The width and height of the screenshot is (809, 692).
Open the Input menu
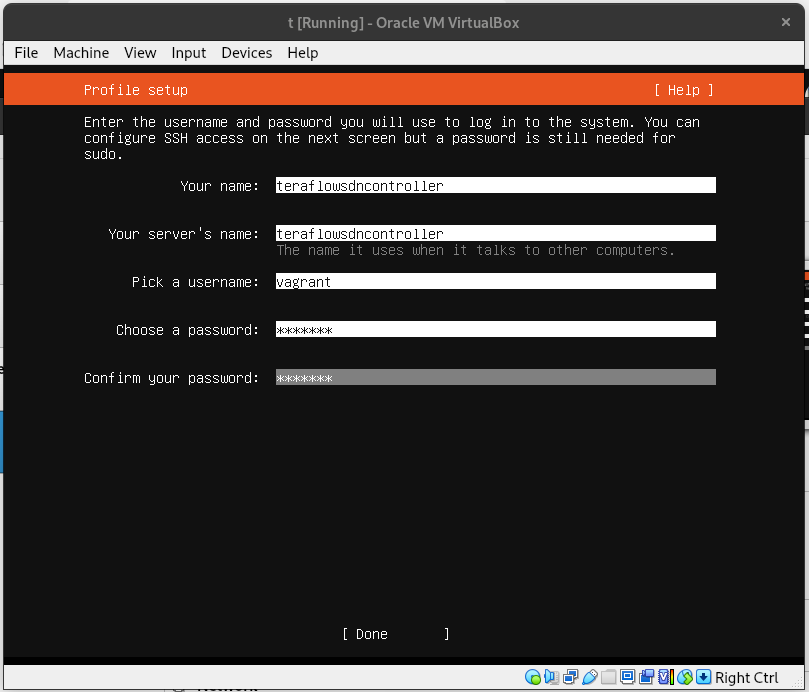pos(188,53)
